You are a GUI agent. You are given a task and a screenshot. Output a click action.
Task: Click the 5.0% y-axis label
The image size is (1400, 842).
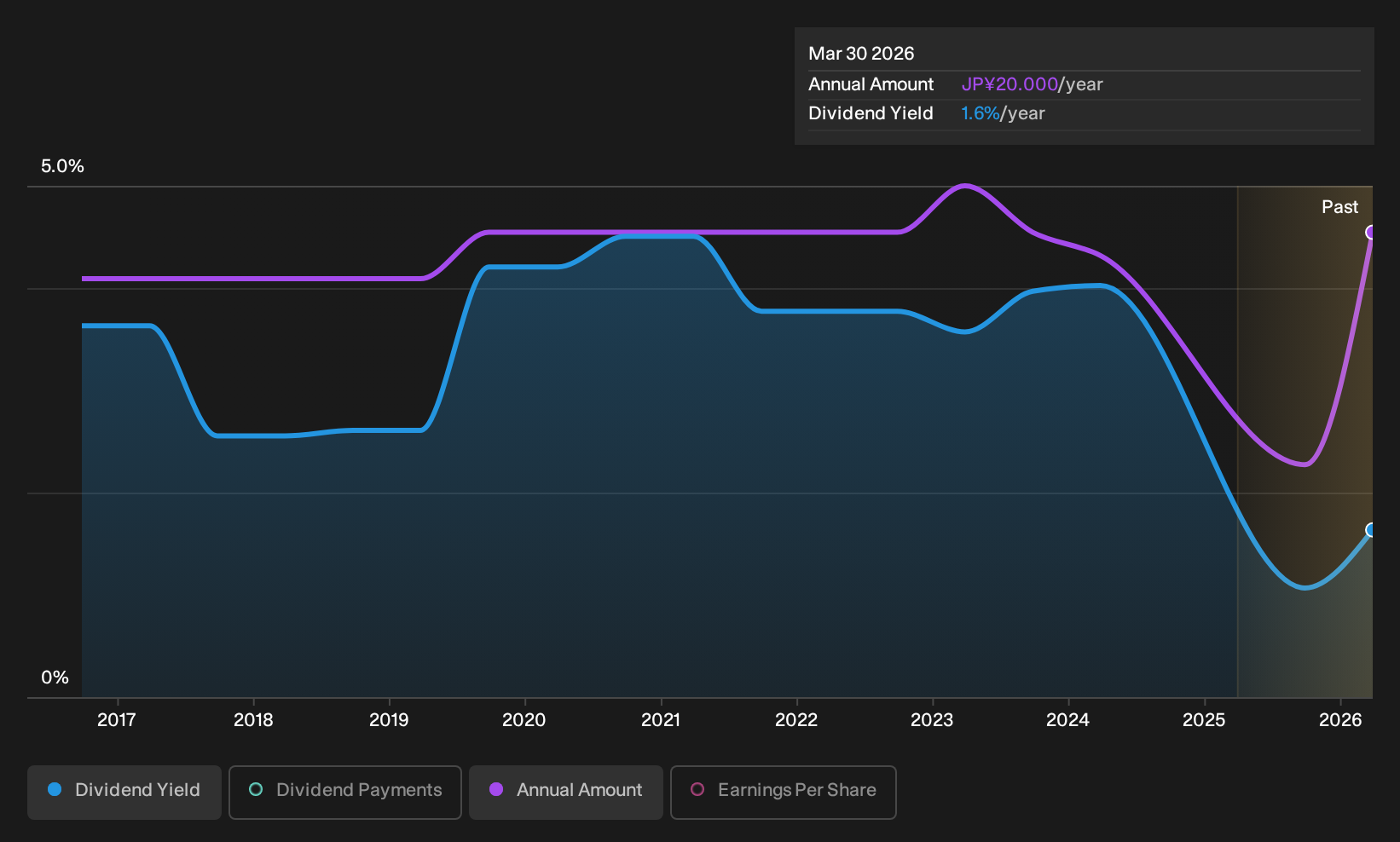coord(62,166)
